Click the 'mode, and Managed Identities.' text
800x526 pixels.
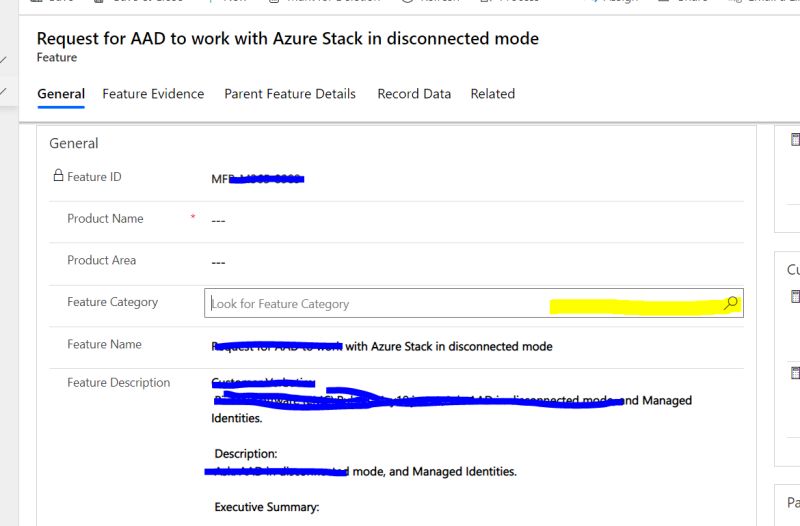click(x=434, y=471)
